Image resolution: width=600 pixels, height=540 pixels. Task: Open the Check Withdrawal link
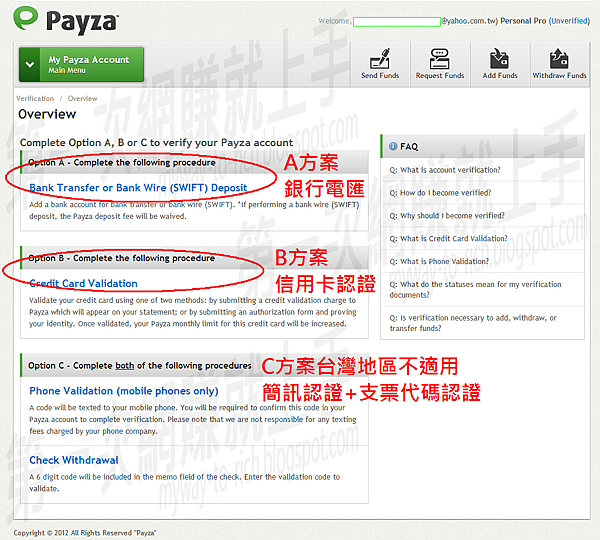(74, 460)
